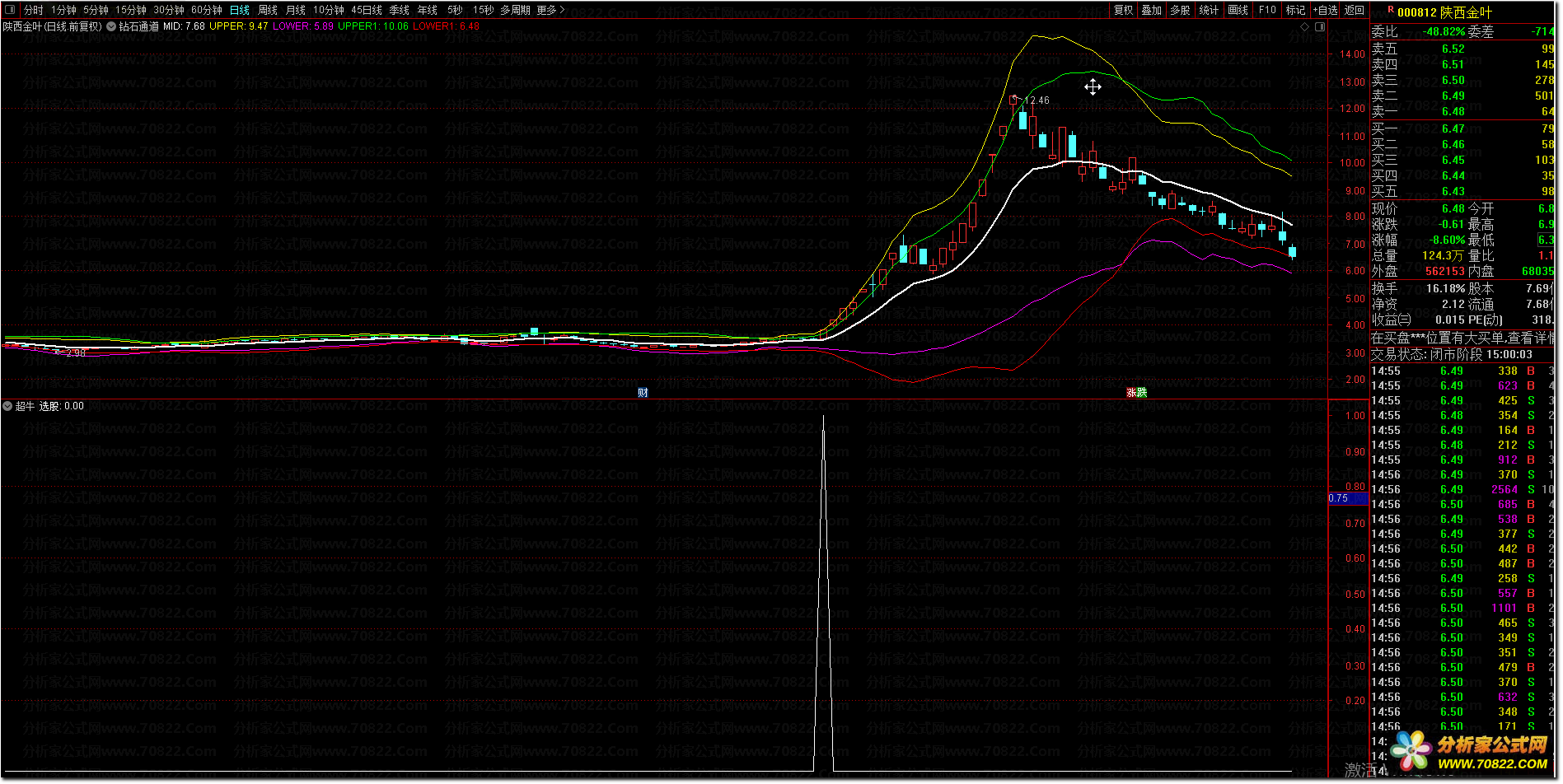
Task: Click the 返回 back button
Action: pyautogui.click(x=1355, y=10)
